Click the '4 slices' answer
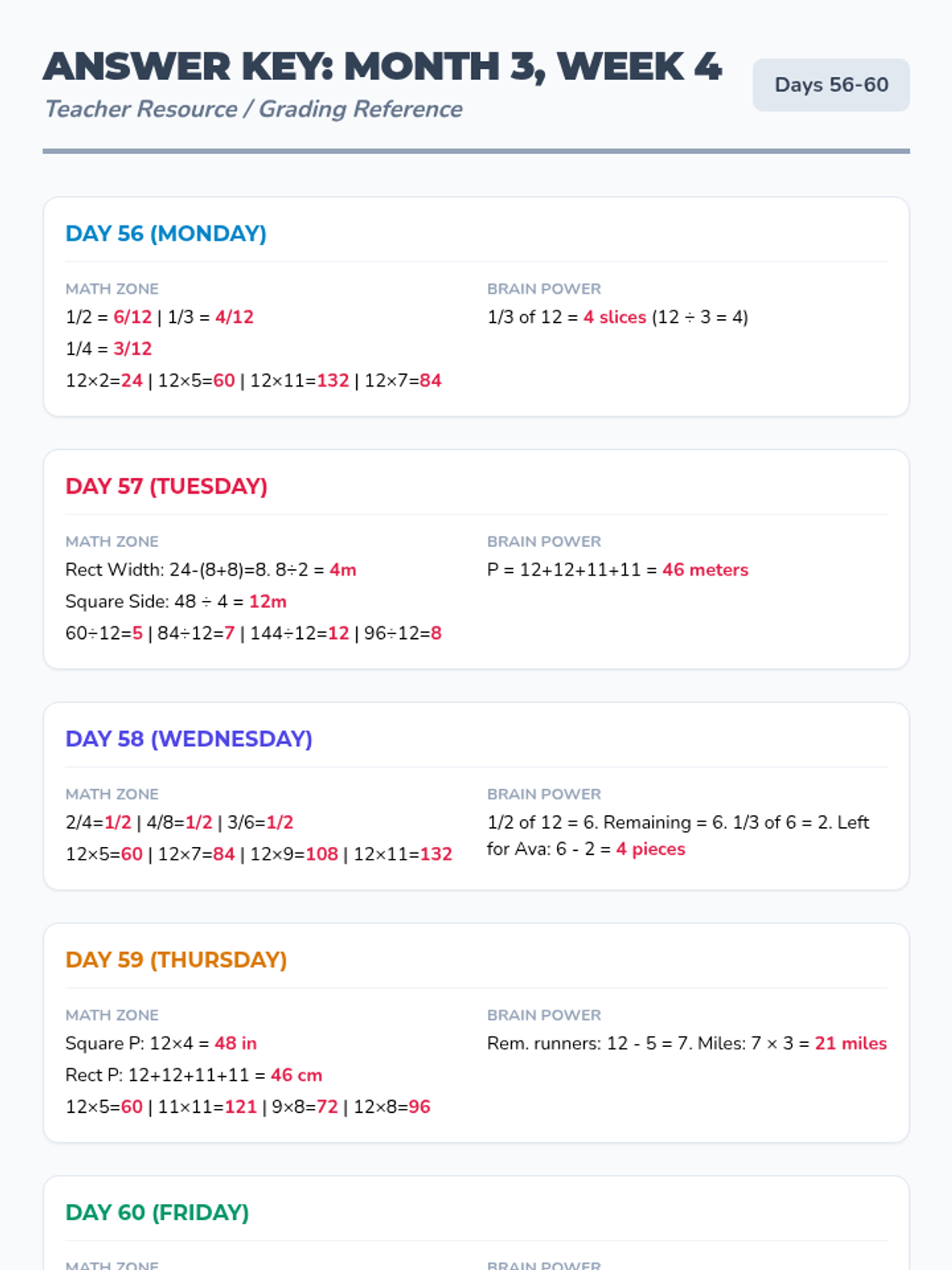The width and height of the screenshot is (952, 1270). (615, 317)
